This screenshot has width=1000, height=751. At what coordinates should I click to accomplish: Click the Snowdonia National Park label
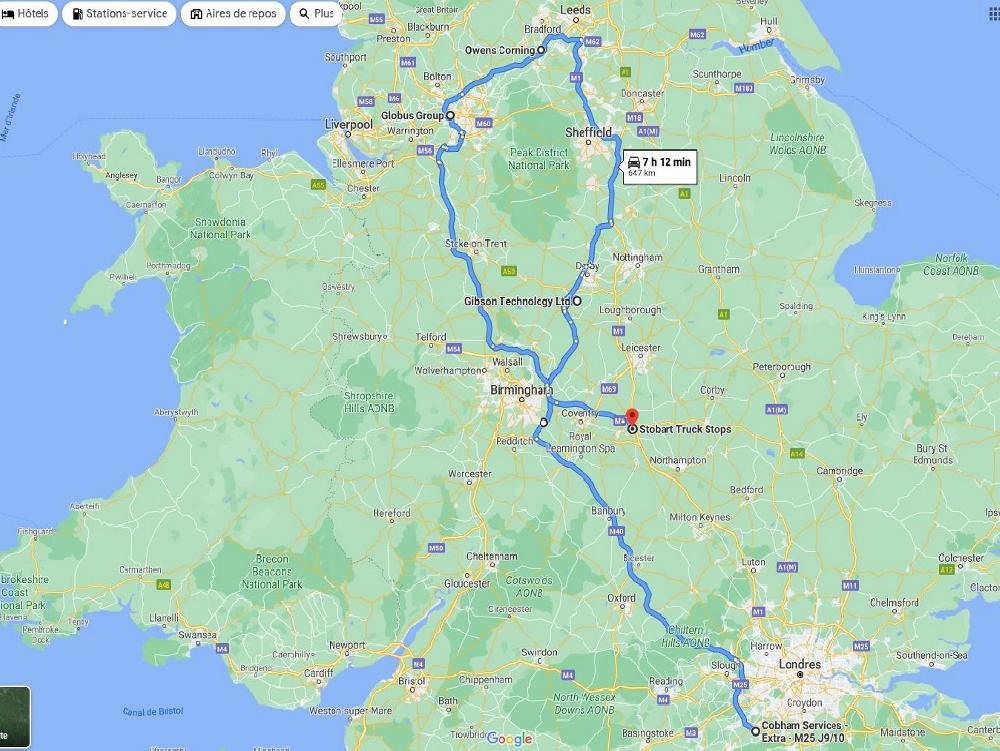click(x=220, y=228)
